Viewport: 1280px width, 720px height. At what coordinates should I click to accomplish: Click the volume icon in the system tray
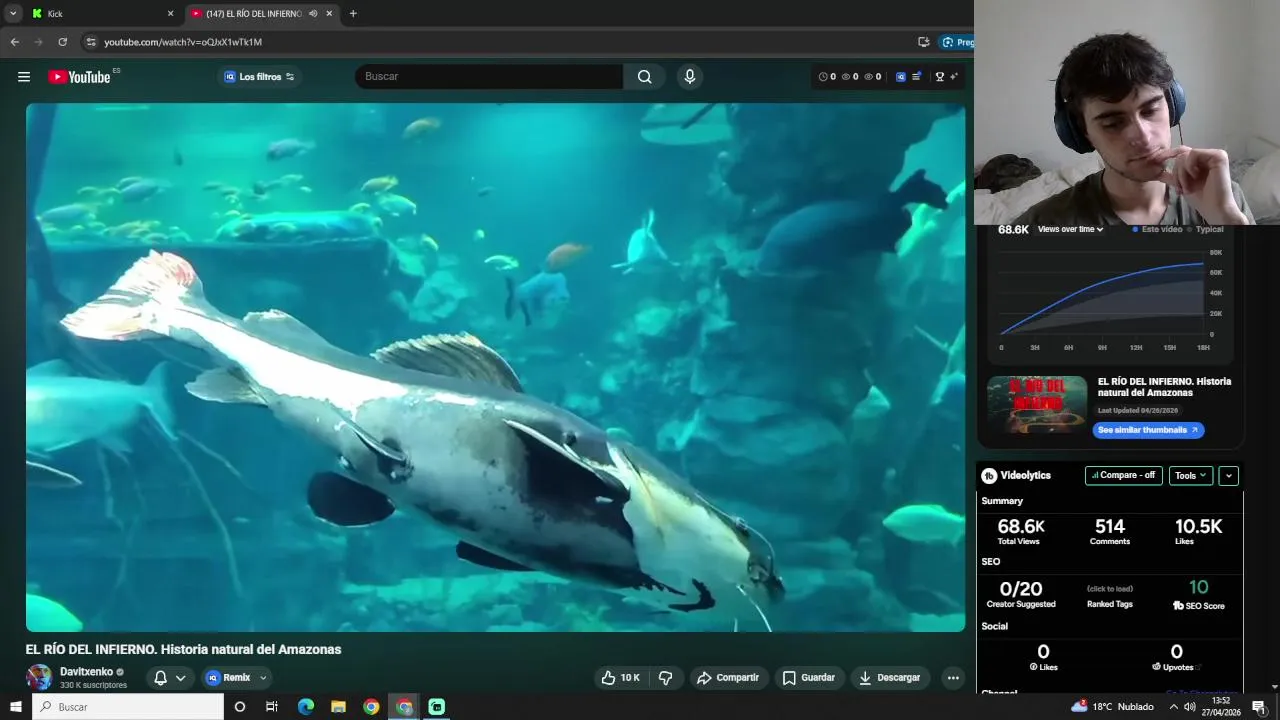pos(1190,707)
